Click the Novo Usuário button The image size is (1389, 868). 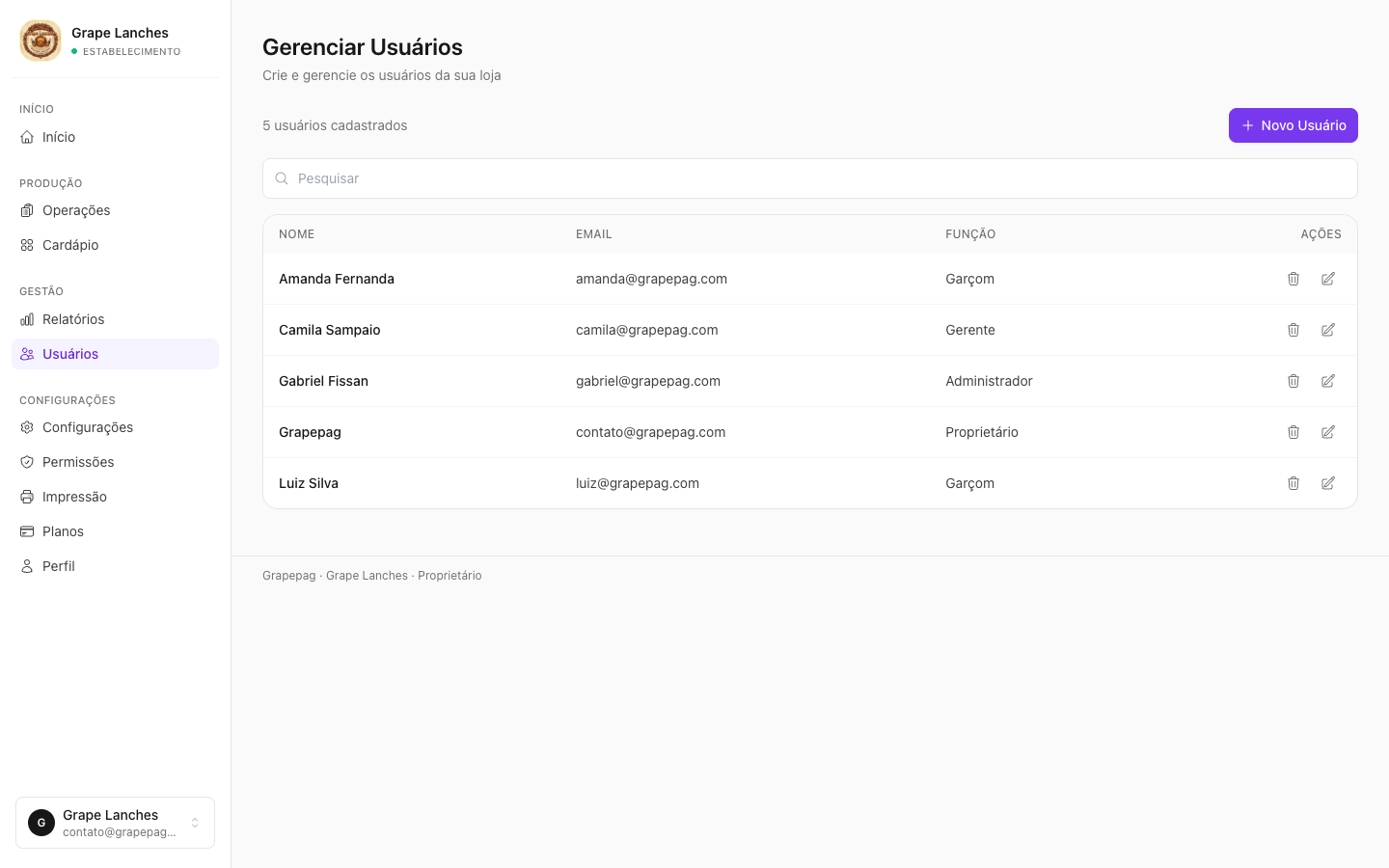pos(1293,125)
